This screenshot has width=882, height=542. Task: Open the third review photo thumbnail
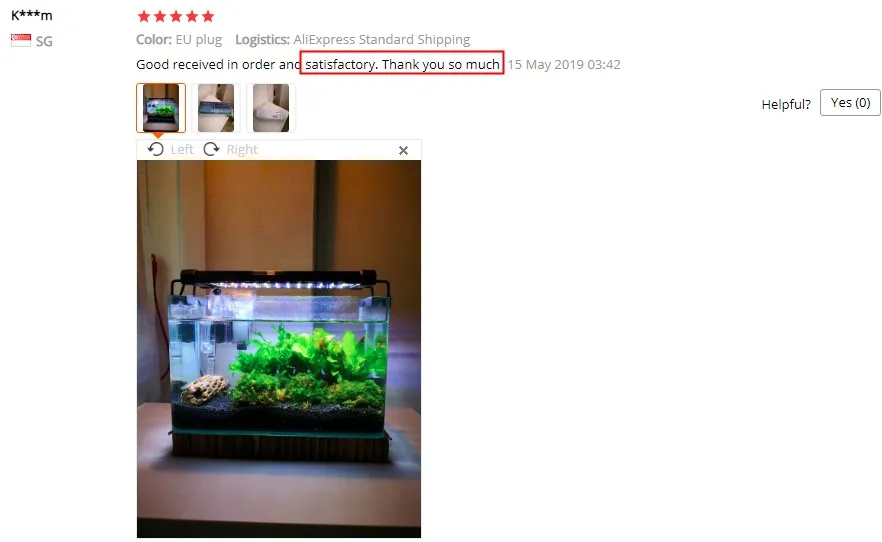(x=271, y=108)
